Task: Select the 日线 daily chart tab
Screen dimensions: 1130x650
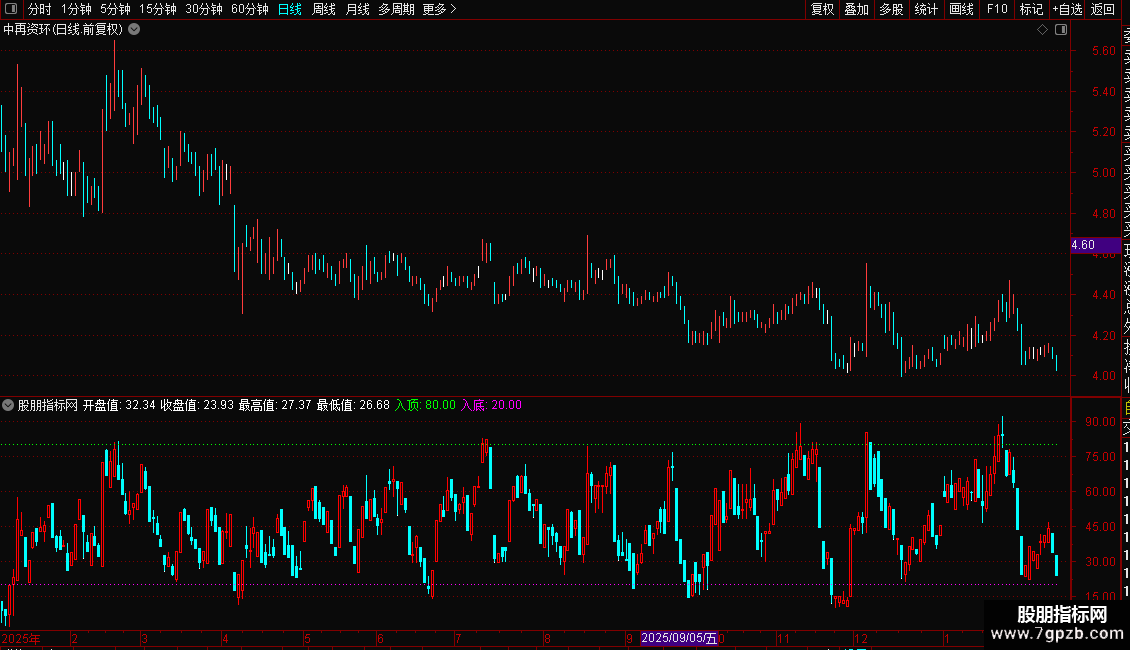Action: 290,9
